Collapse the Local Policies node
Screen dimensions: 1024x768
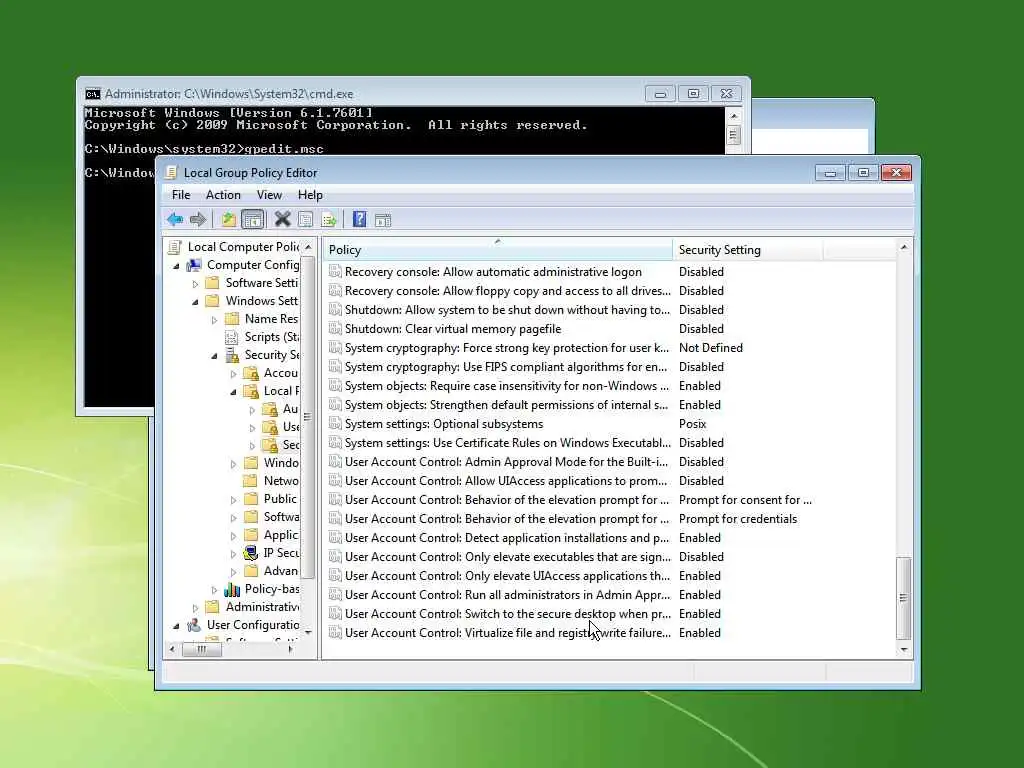click(x=233, y=392)
